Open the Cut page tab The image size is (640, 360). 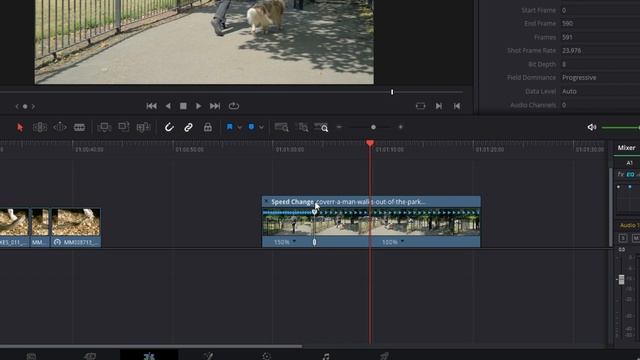(90, 356)
